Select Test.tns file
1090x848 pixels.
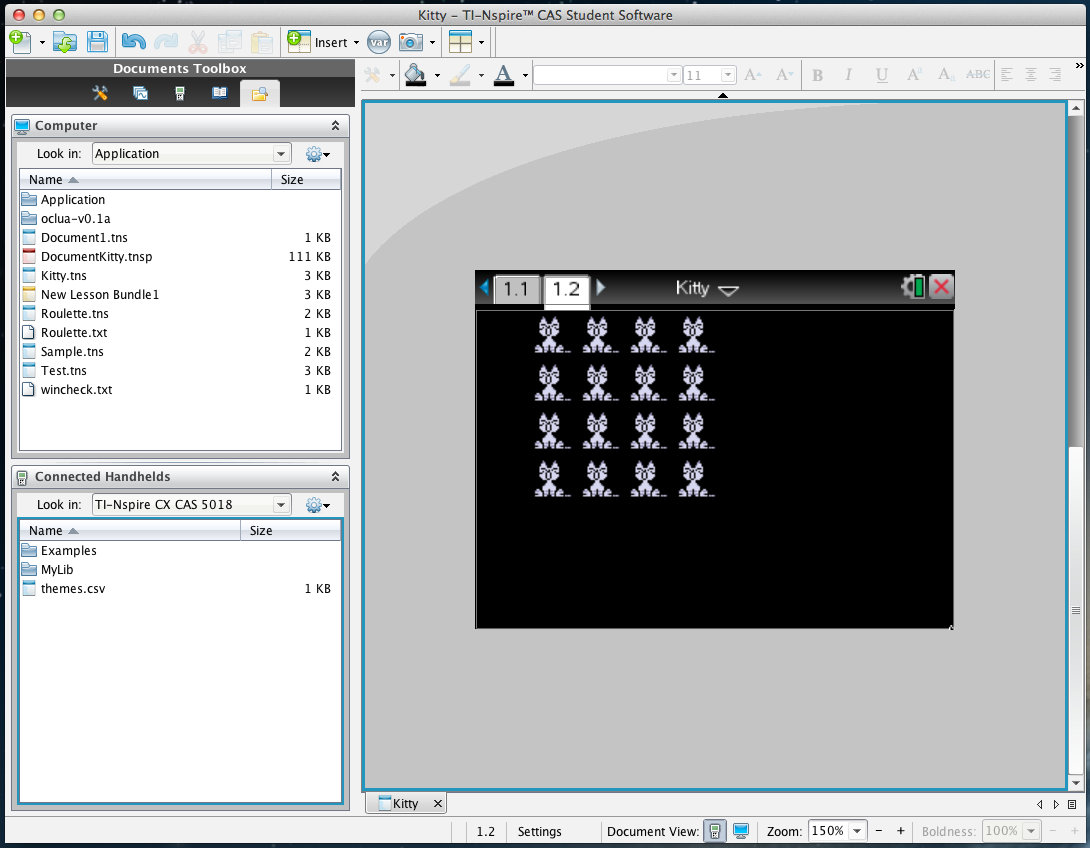[180, 370]
